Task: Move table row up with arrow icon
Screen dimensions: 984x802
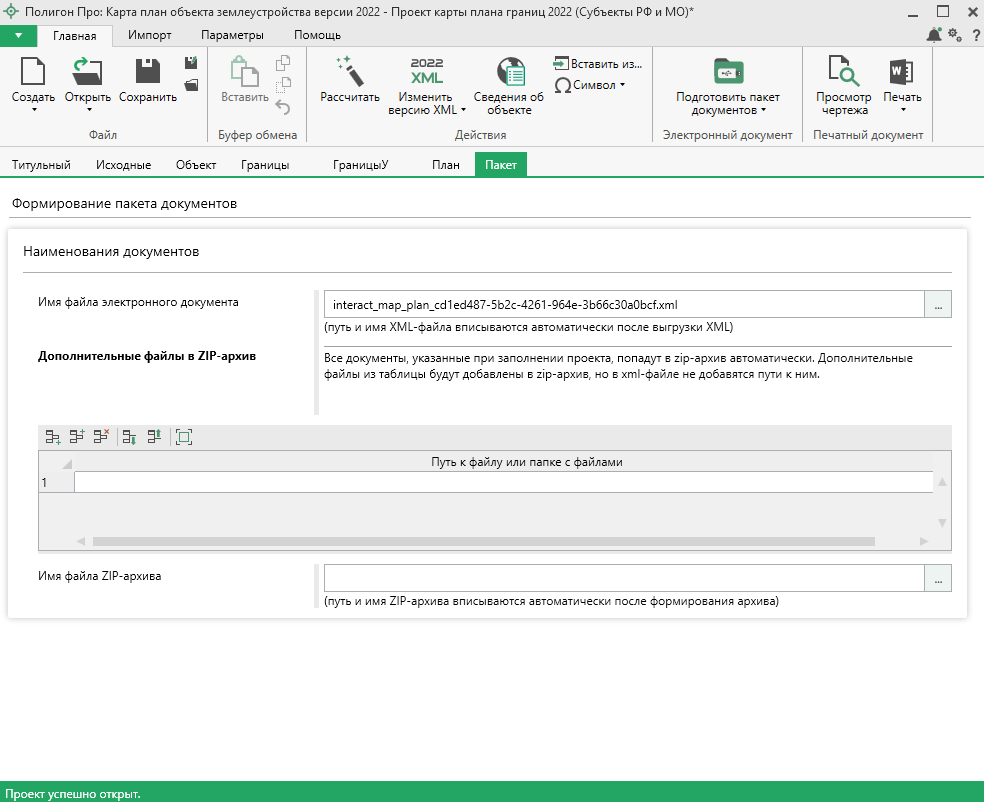Action: pos(154,436)
